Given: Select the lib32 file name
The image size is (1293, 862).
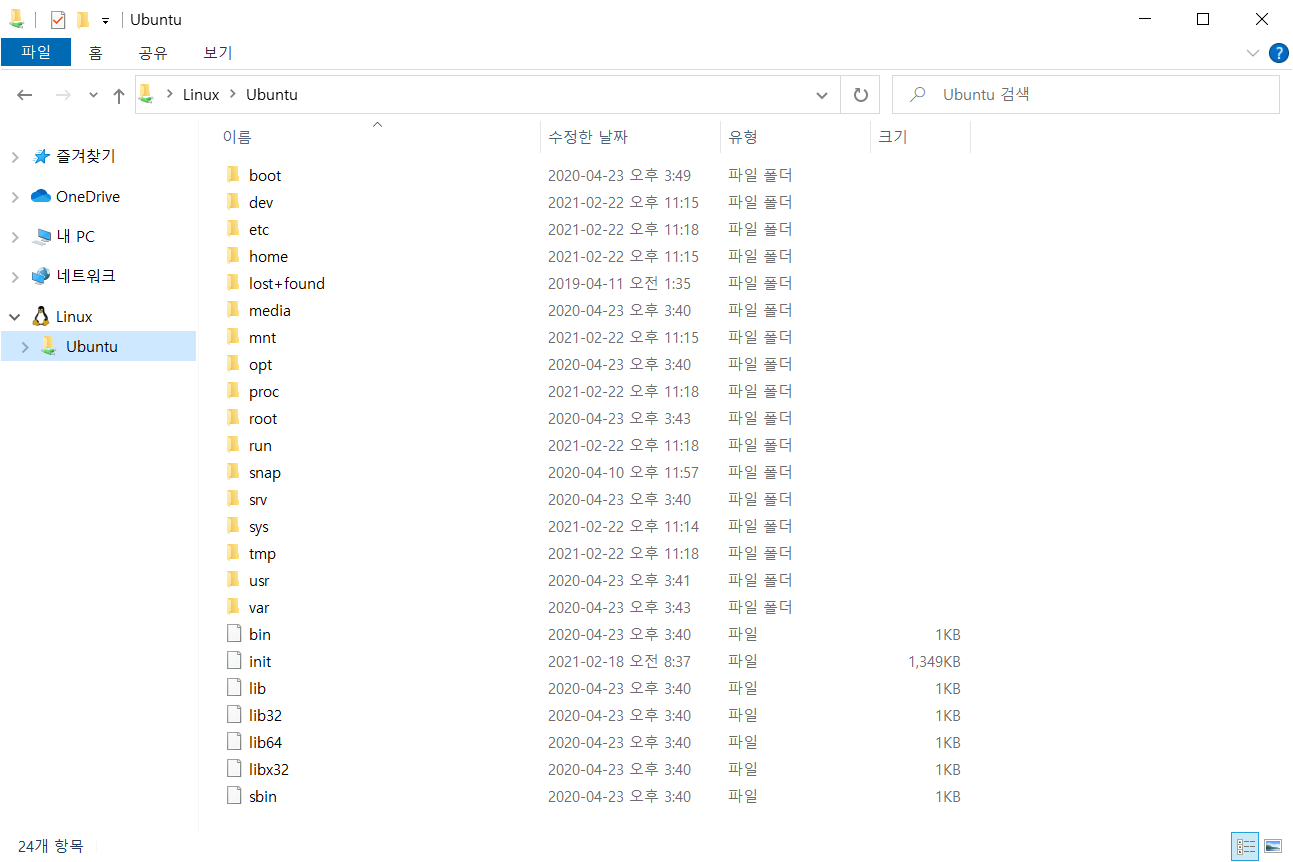Looking at the screenshot, I should click(x=265, y=715).
